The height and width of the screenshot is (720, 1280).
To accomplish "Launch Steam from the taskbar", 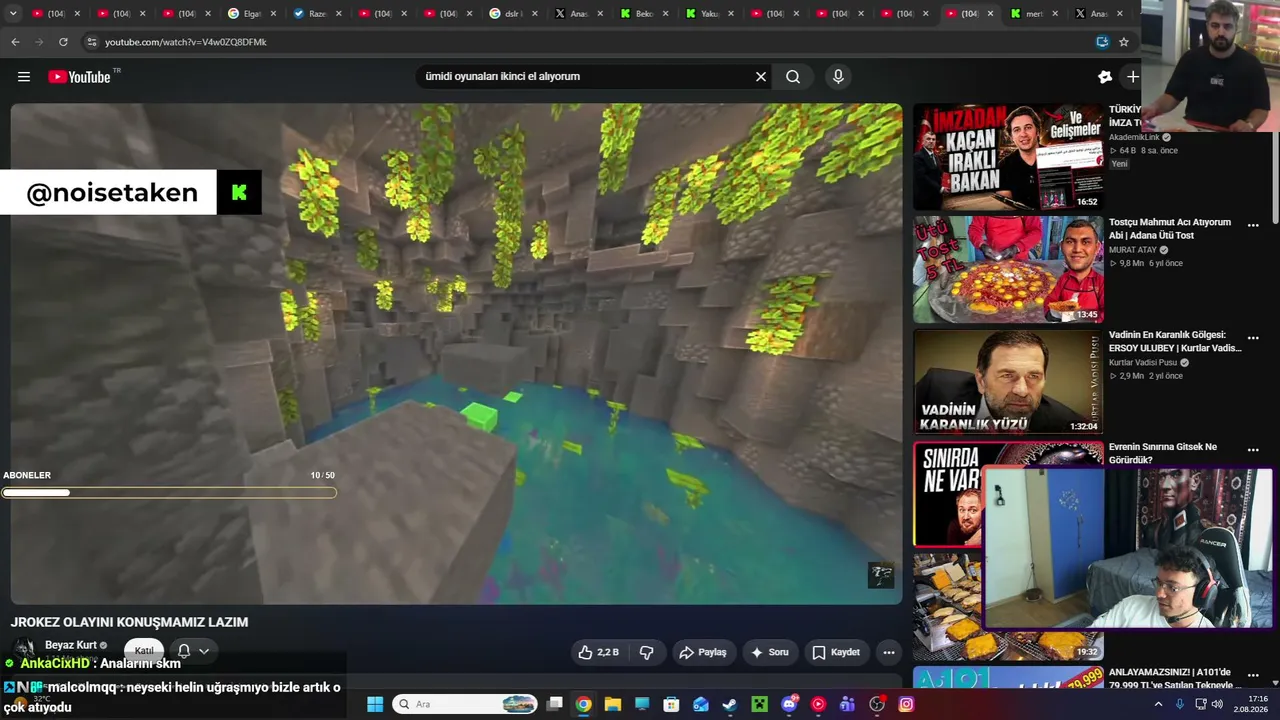I will (x=730, y=704).
